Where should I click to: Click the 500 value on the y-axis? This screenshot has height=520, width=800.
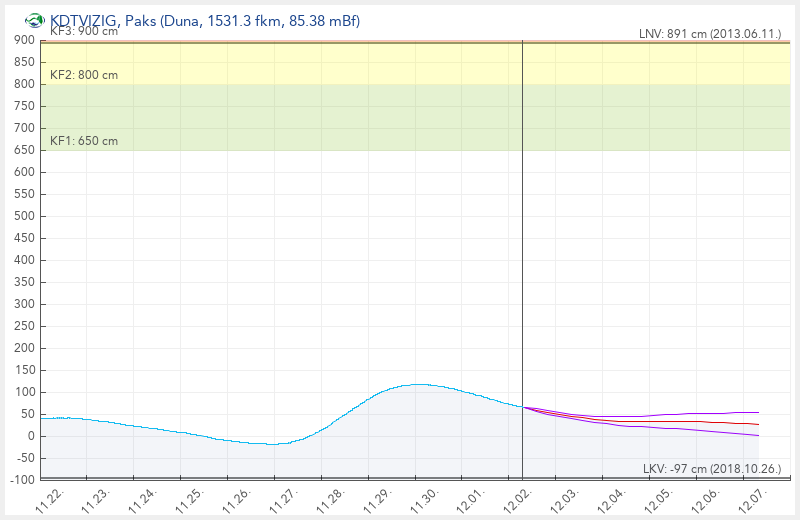pyautogui.click(x=25, y=216)
